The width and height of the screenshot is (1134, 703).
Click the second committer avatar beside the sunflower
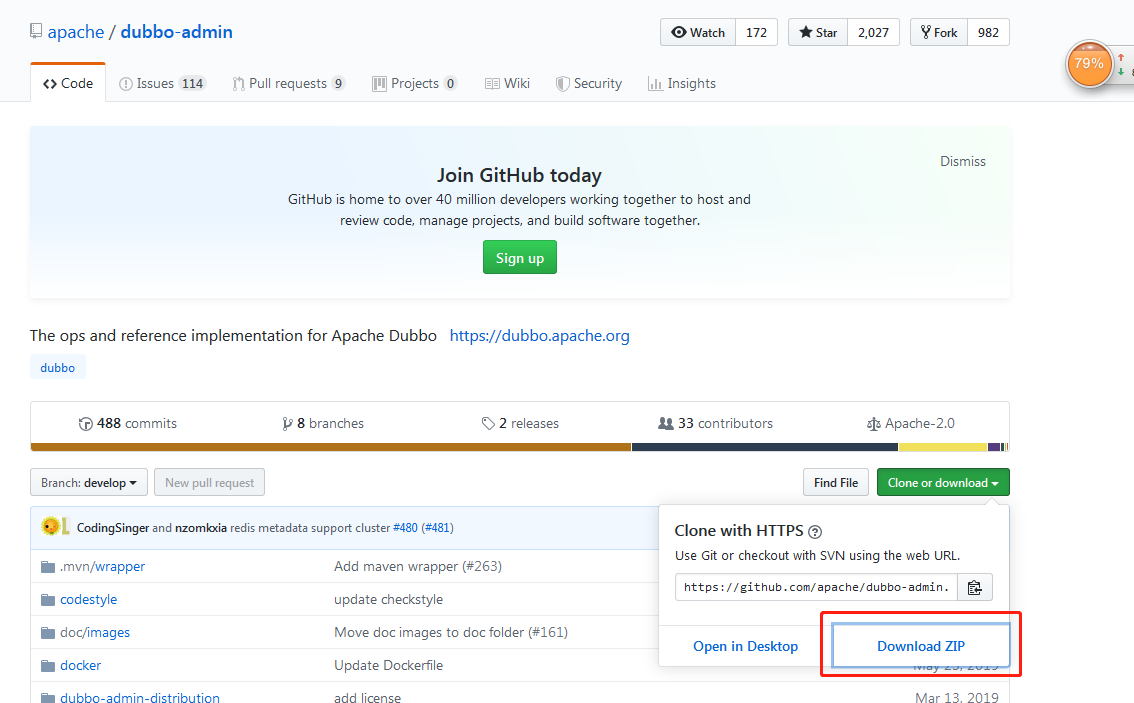(65, 527)
